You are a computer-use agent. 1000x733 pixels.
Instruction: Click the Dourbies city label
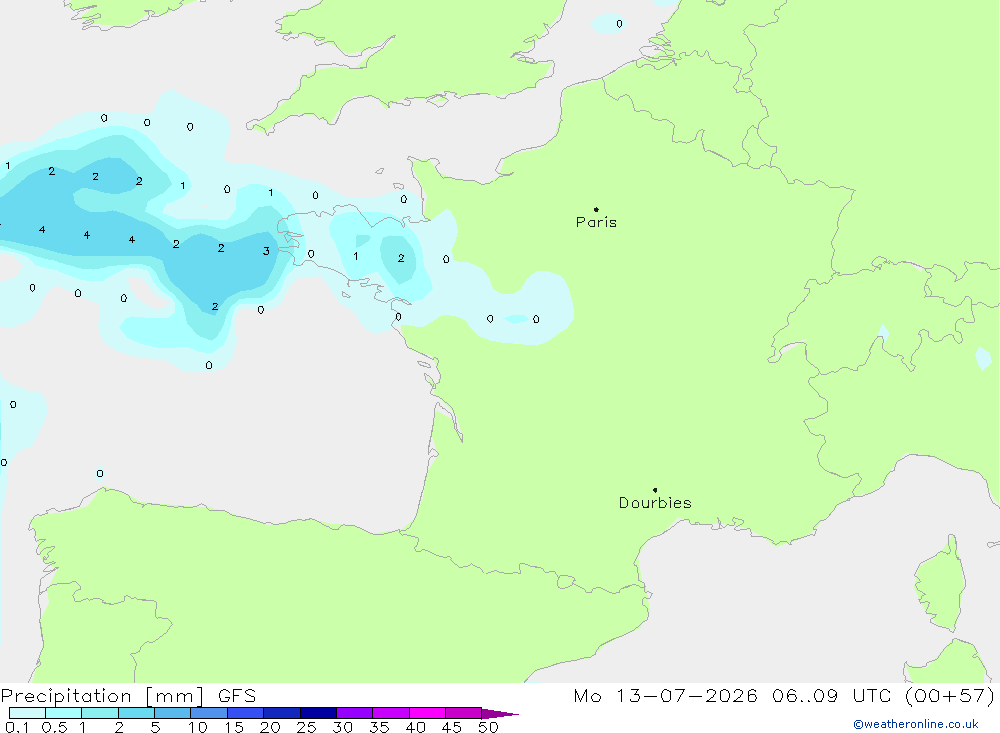click(655, 503)
